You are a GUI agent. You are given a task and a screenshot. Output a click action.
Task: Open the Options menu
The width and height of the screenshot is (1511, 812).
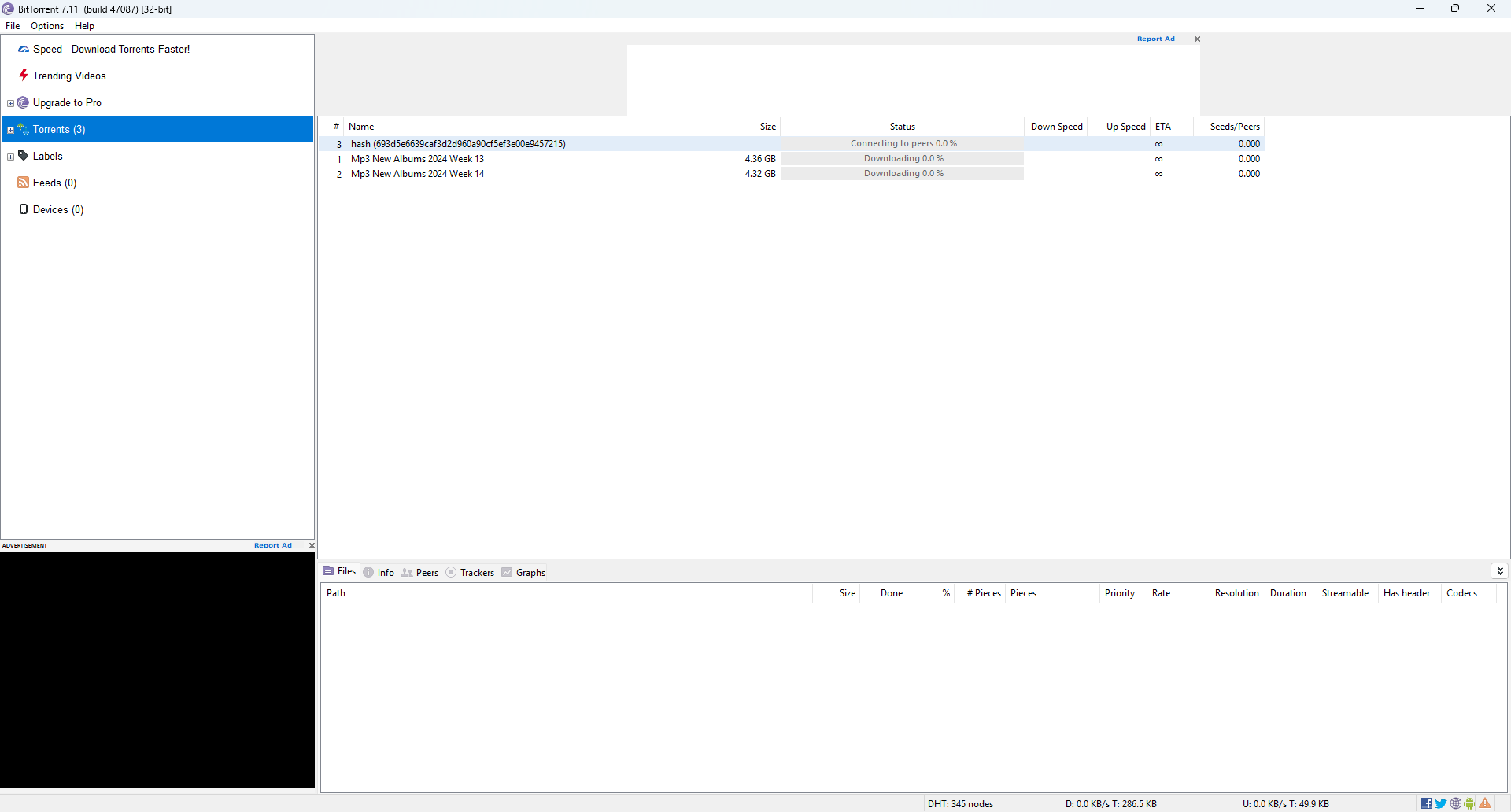[x=47, y=26]
